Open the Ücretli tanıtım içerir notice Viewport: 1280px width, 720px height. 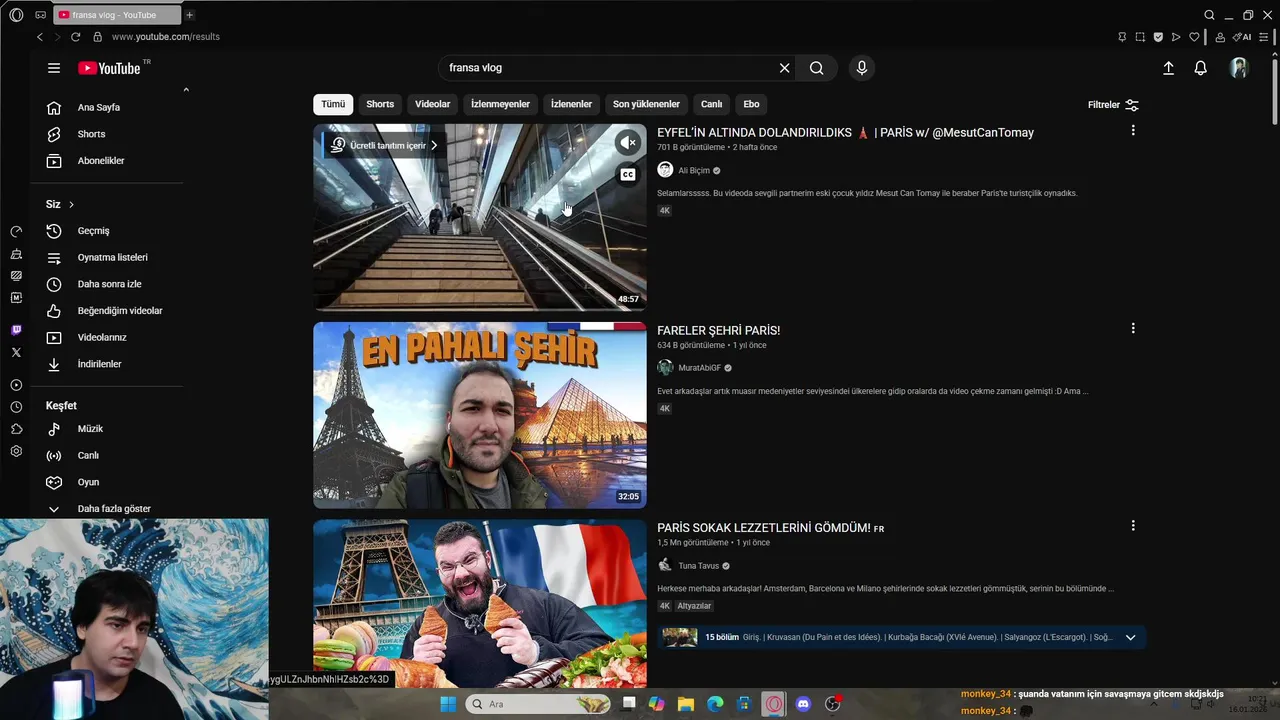click(x=384, y=145)
